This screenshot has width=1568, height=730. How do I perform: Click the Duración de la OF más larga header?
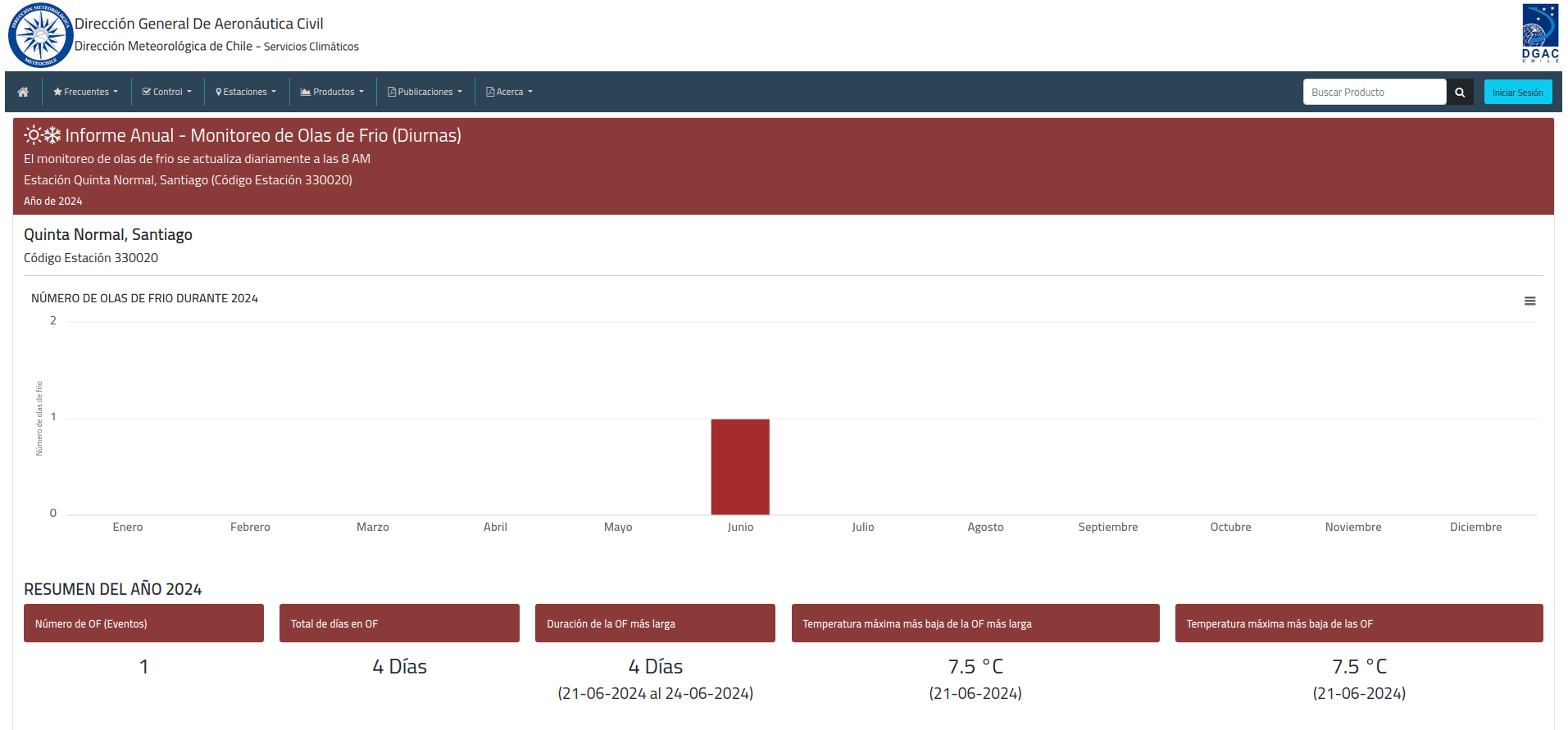point(655,623)
